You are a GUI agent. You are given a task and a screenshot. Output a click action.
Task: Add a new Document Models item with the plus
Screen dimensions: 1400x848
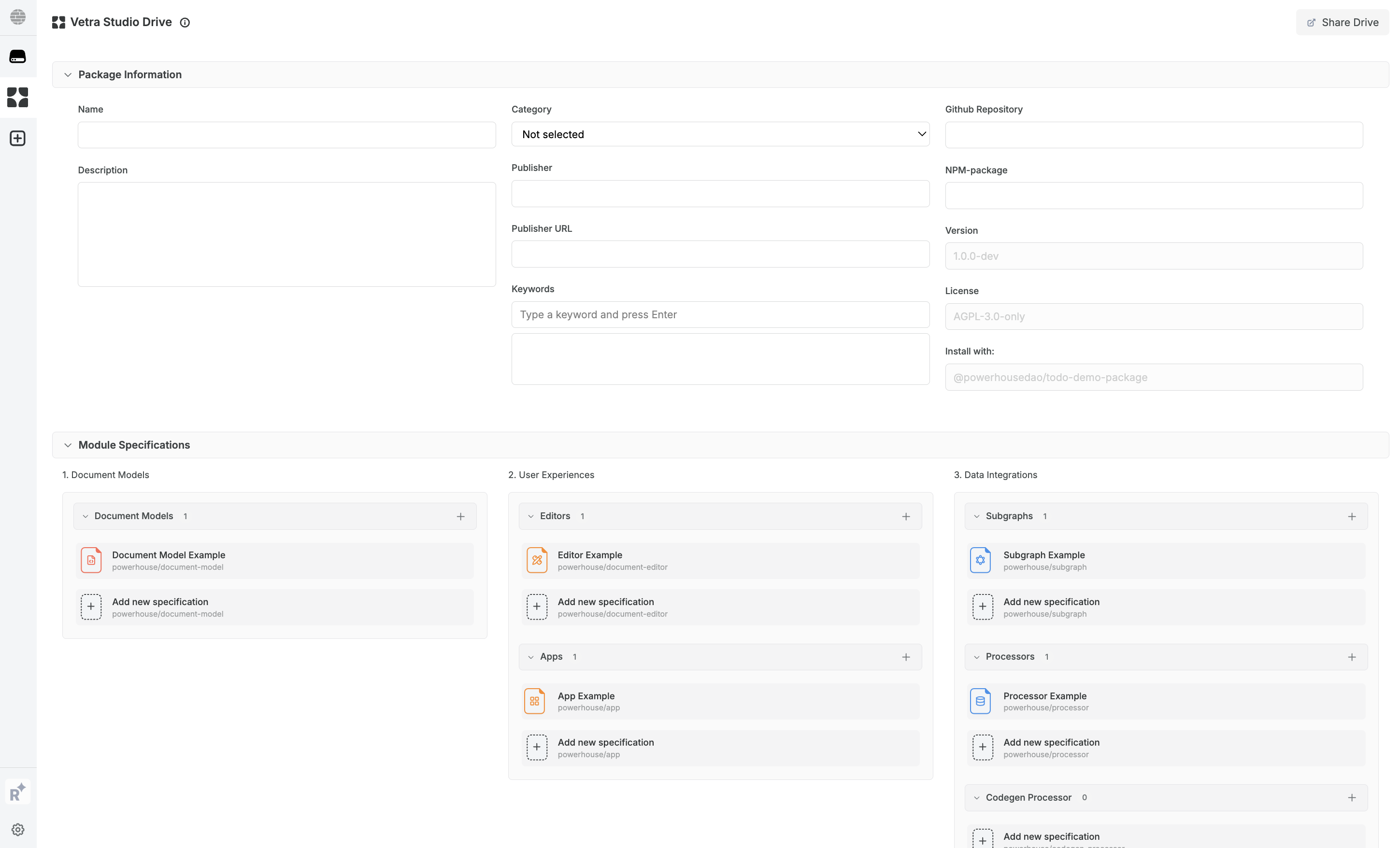pos(460,516)
